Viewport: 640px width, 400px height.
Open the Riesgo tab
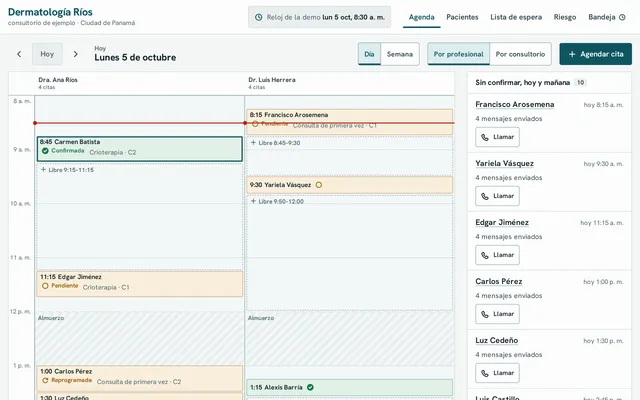pyautogui.click(x=565, y=17)
